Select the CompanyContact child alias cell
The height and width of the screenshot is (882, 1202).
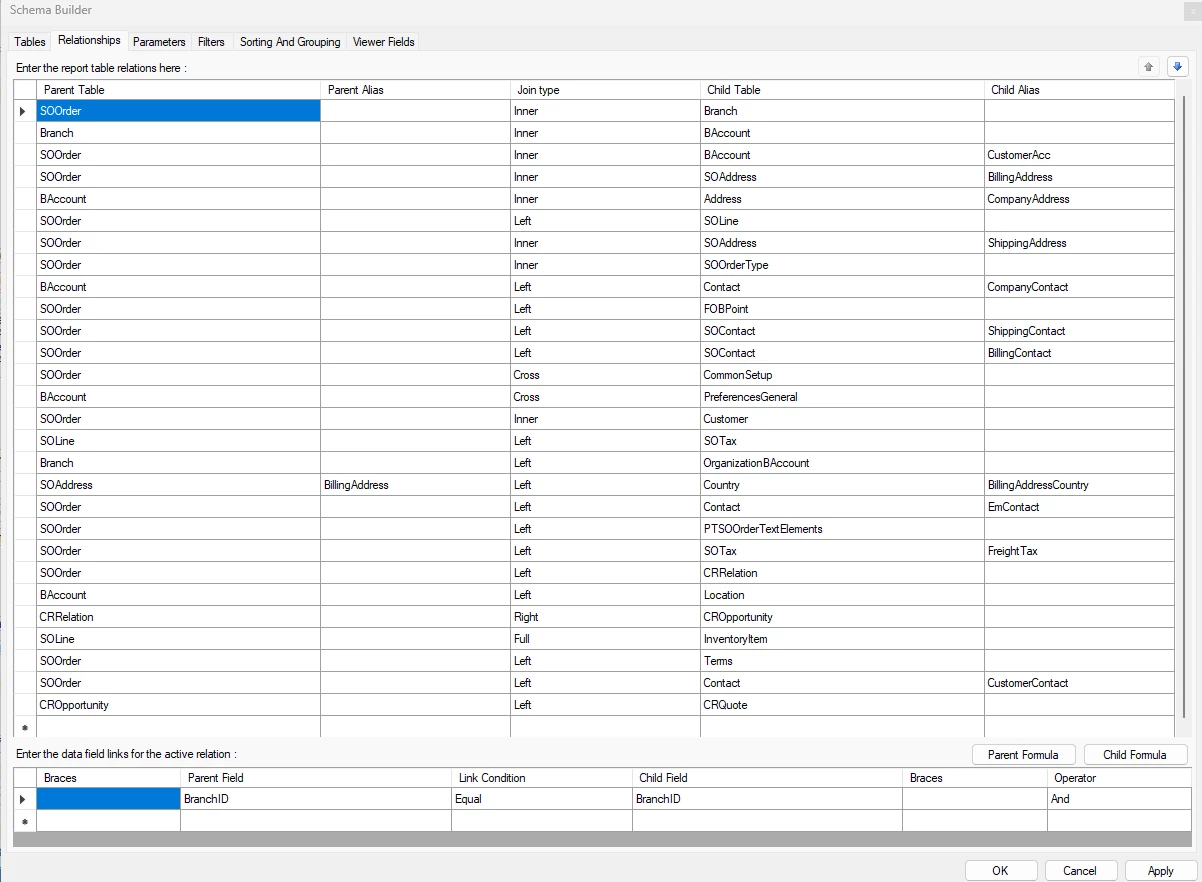pyautogui.click(x=1079, y=287)
